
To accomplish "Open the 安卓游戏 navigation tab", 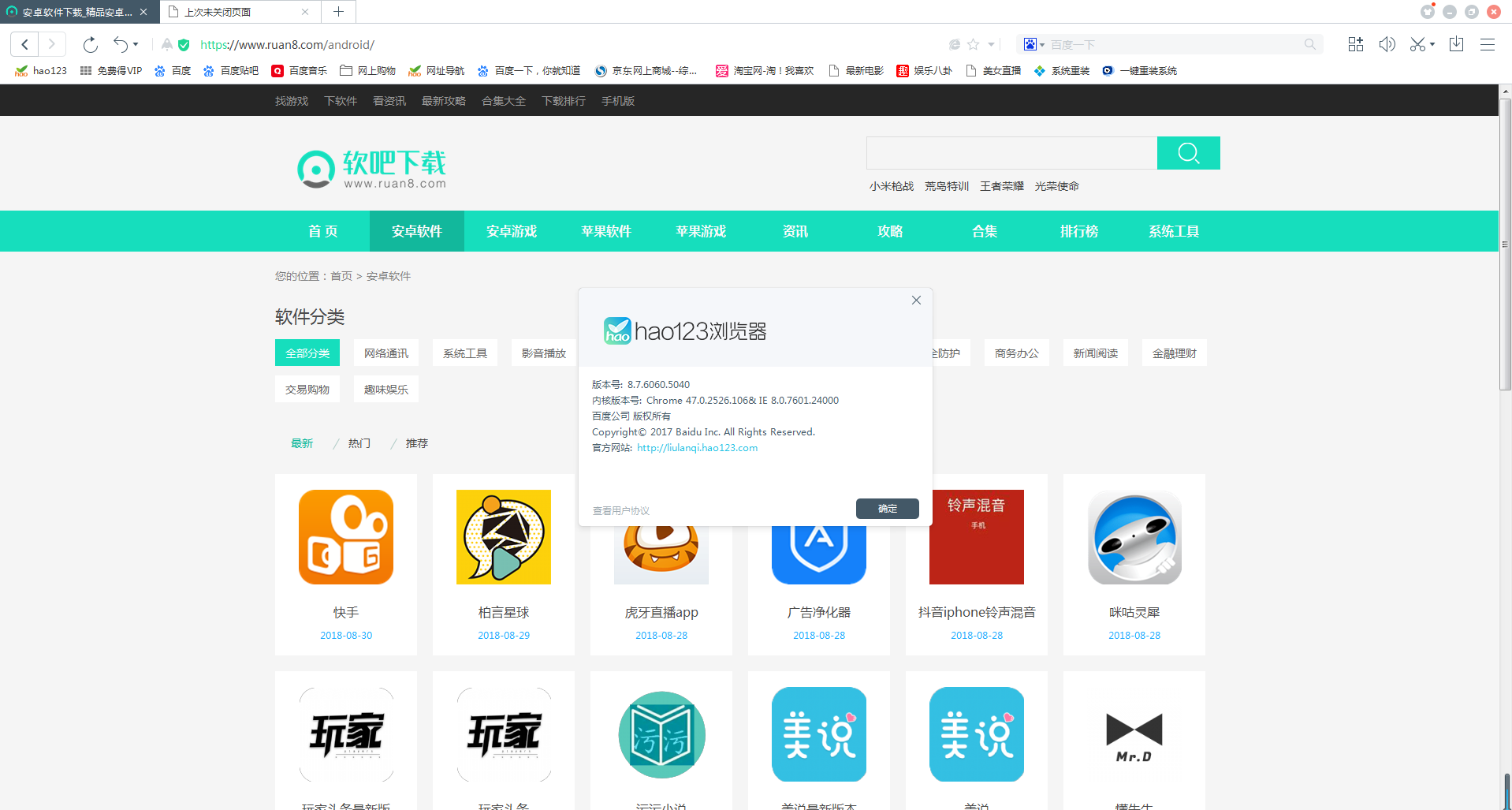I will pos(512,231).
